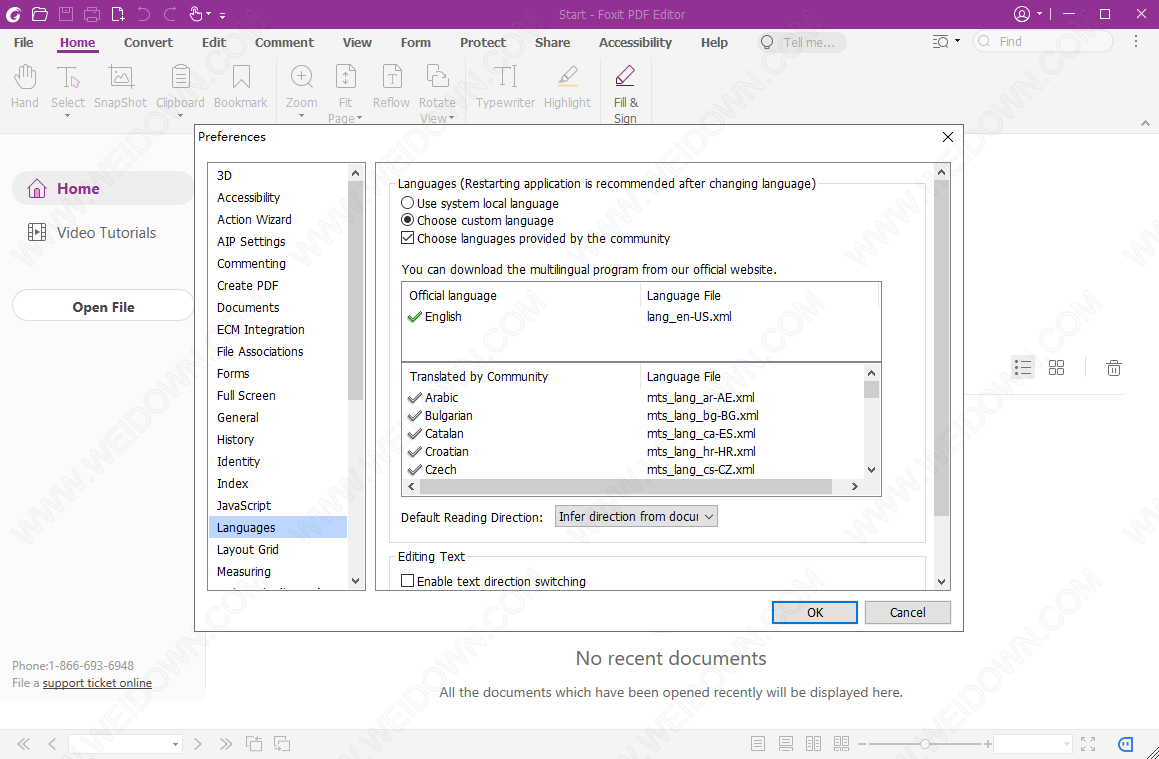Viewport: 1159px width, 759px height.
Task: Click the Open File button
Action: (103, 307)
